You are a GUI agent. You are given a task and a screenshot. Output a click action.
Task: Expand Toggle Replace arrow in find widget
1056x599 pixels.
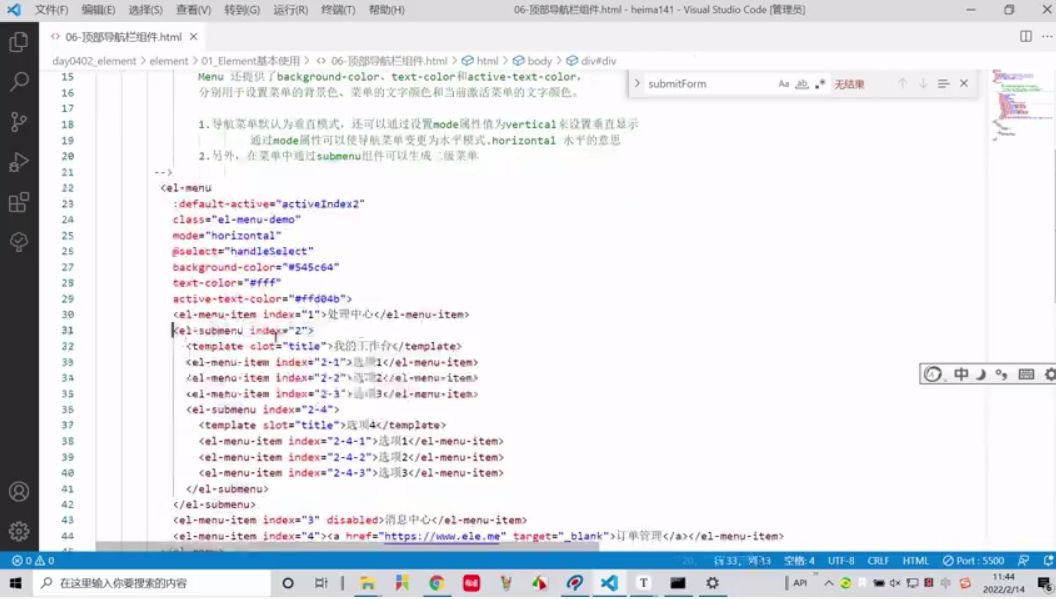pos(636,84)
